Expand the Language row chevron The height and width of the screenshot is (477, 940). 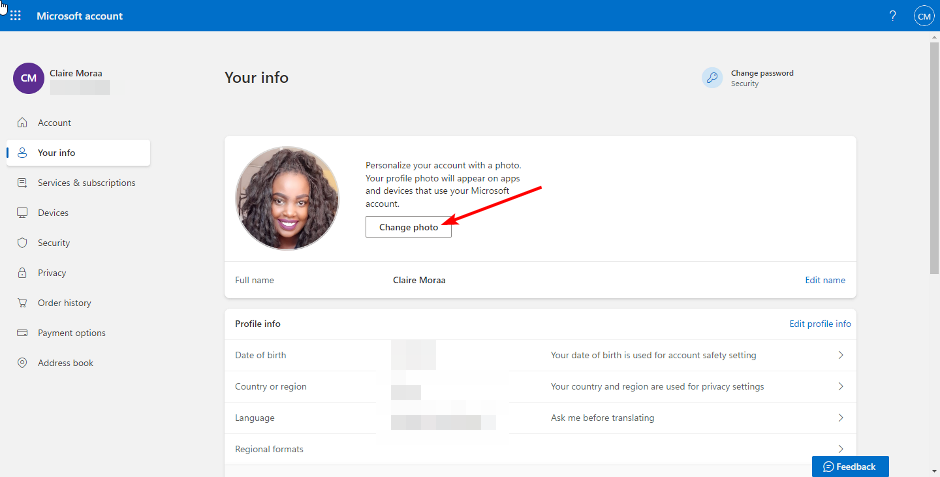coord(840,417)
